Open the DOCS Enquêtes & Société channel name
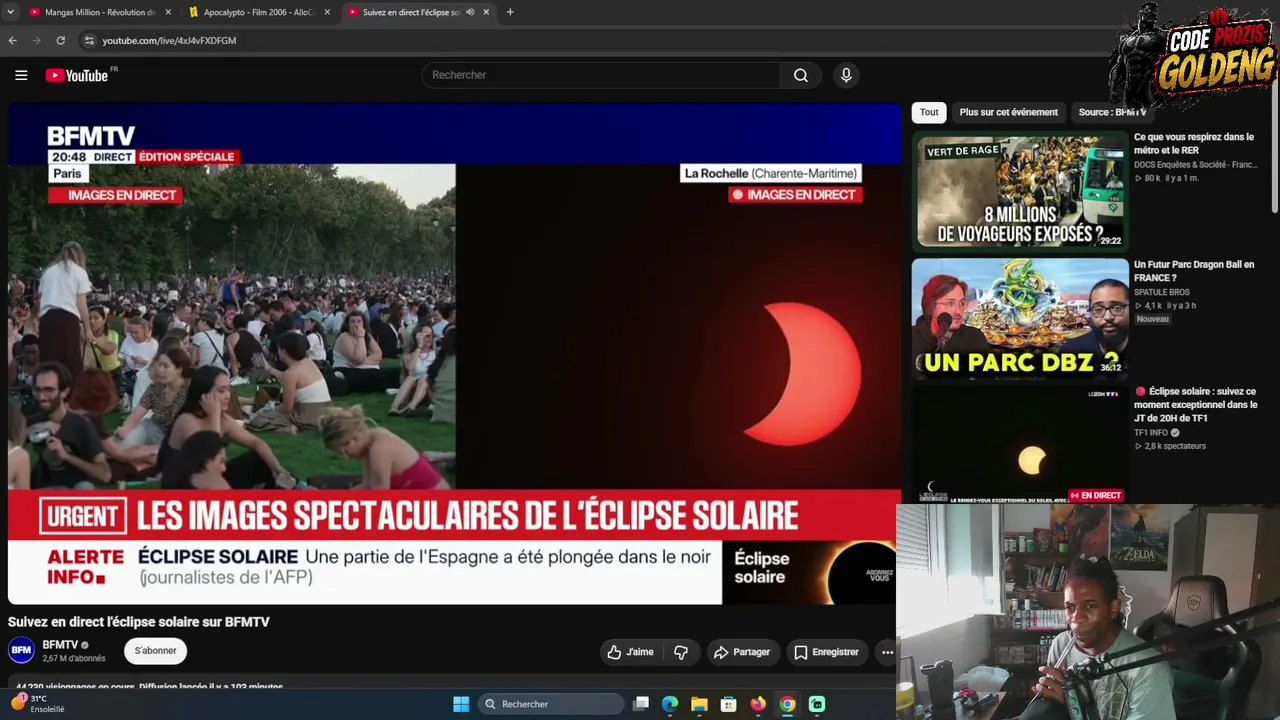Image resolution: width=1280 pixels, height=720 pixels. tap(1195, 165)
